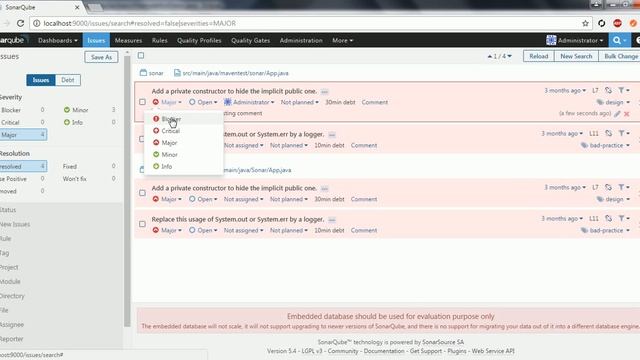Click Comment link on last issue
This screenshot has height=360, width=640.
[x=364, y=231]
